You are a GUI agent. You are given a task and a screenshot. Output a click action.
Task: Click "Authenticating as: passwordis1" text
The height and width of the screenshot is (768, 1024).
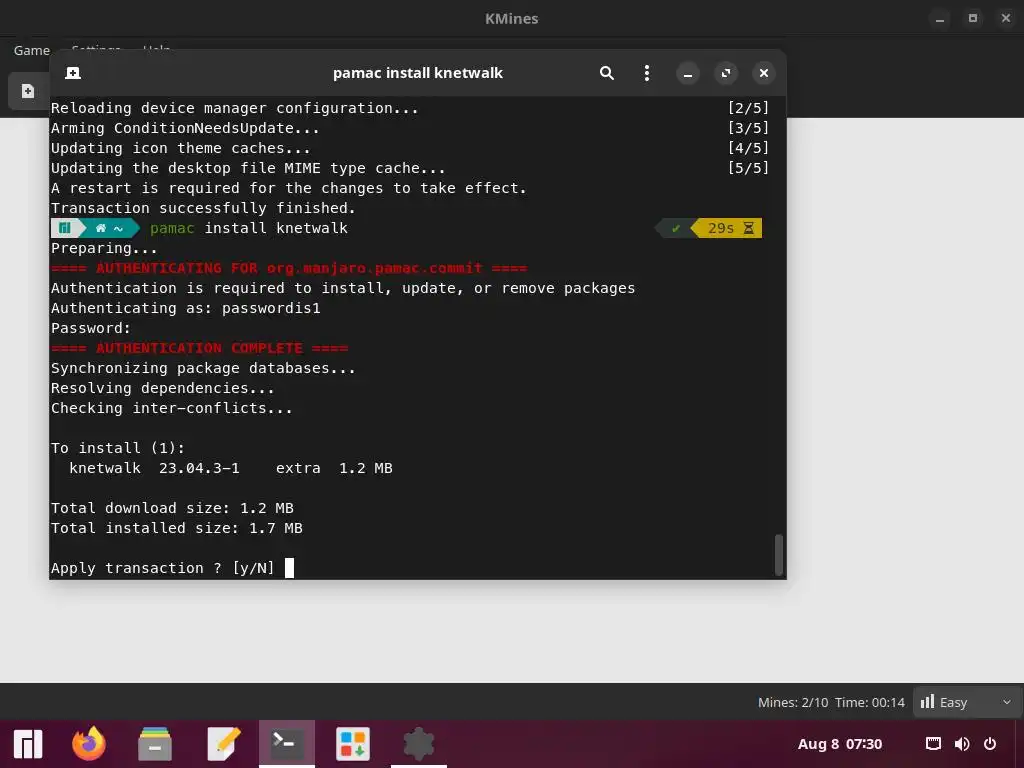185,308
